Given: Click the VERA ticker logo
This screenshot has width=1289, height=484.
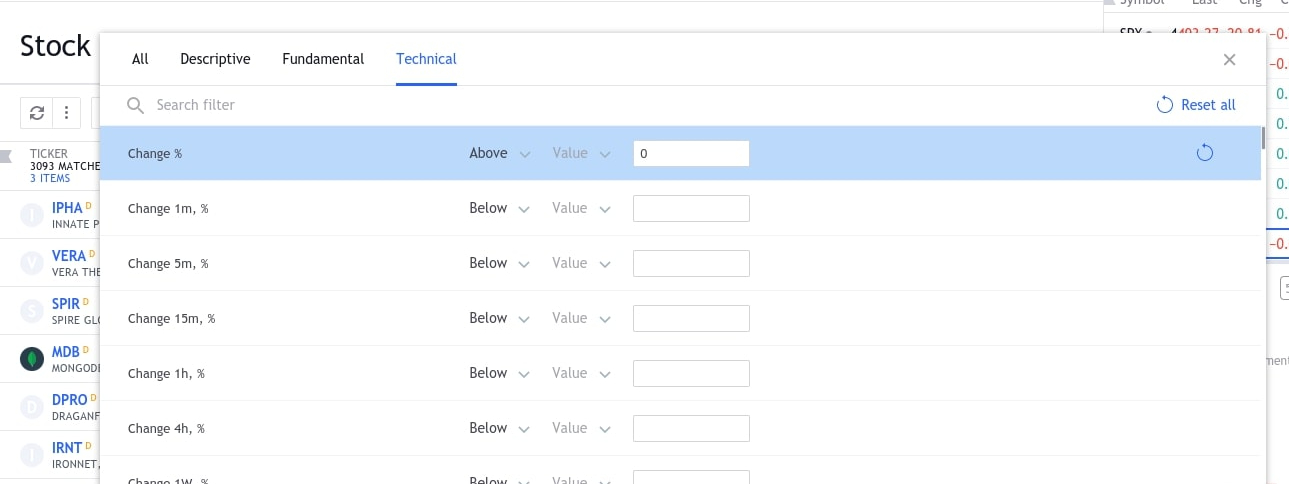Looking at the screenshot, I should pyautogui.click(x=33, y=263).
